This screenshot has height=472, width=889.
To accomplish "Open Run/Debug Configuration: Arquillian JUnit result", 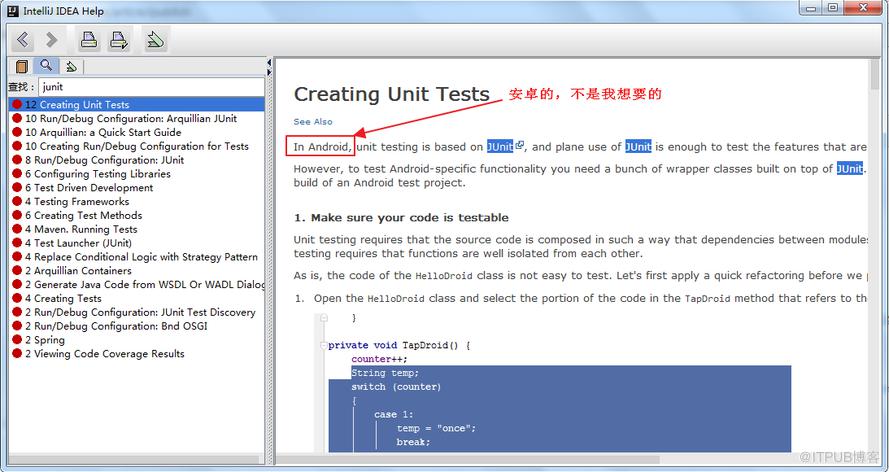I will (x=131, y=118).
